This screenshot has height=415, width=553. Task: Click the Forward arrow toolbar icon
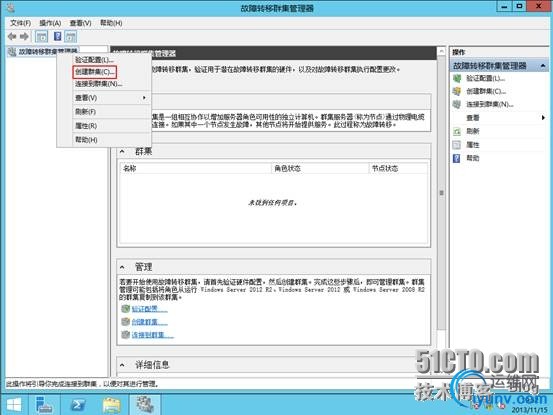[24, 36]
